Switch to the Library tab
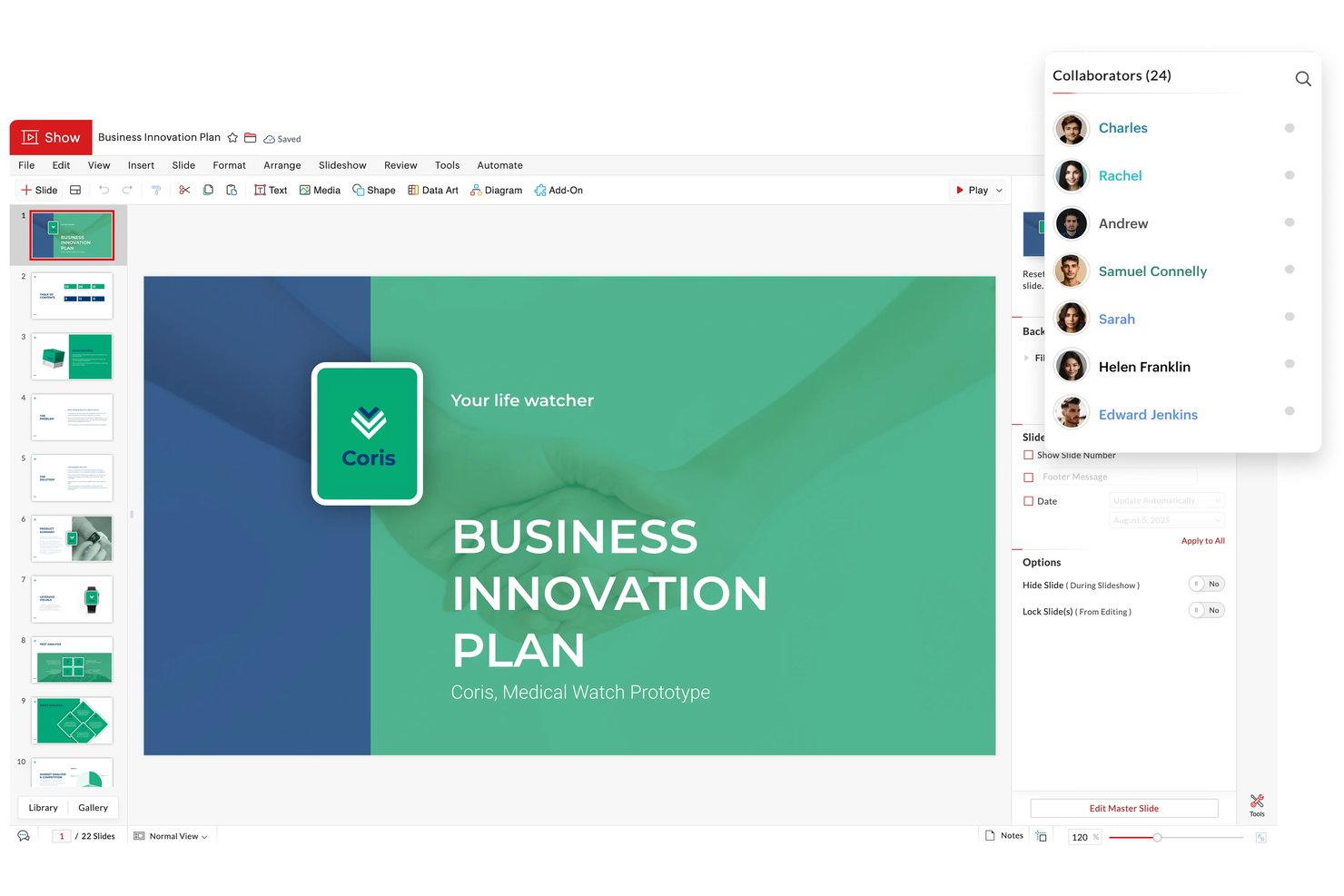1344x896 pixels. [43, 807]
